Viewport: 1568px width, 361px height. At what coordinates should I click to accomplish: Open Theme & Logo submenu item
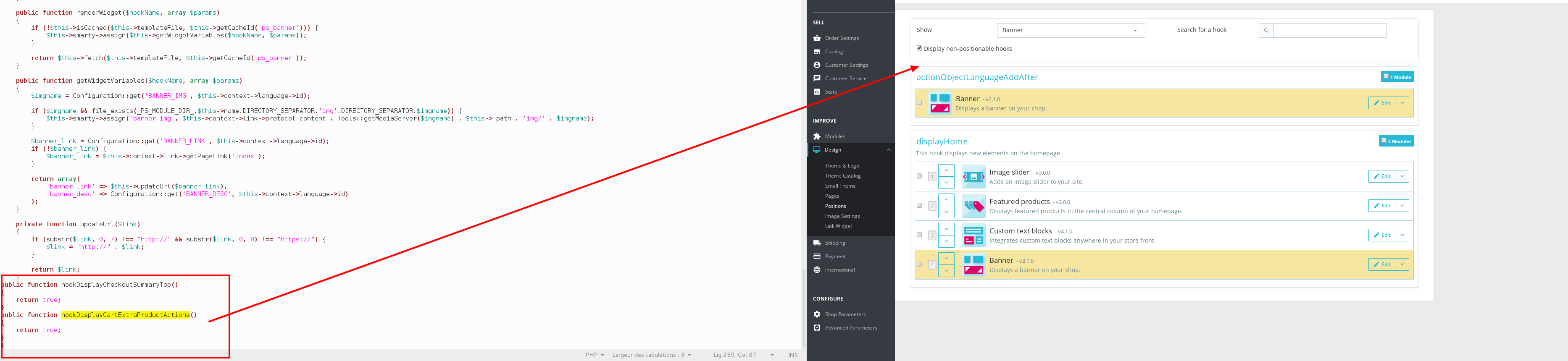pos(842,166)
